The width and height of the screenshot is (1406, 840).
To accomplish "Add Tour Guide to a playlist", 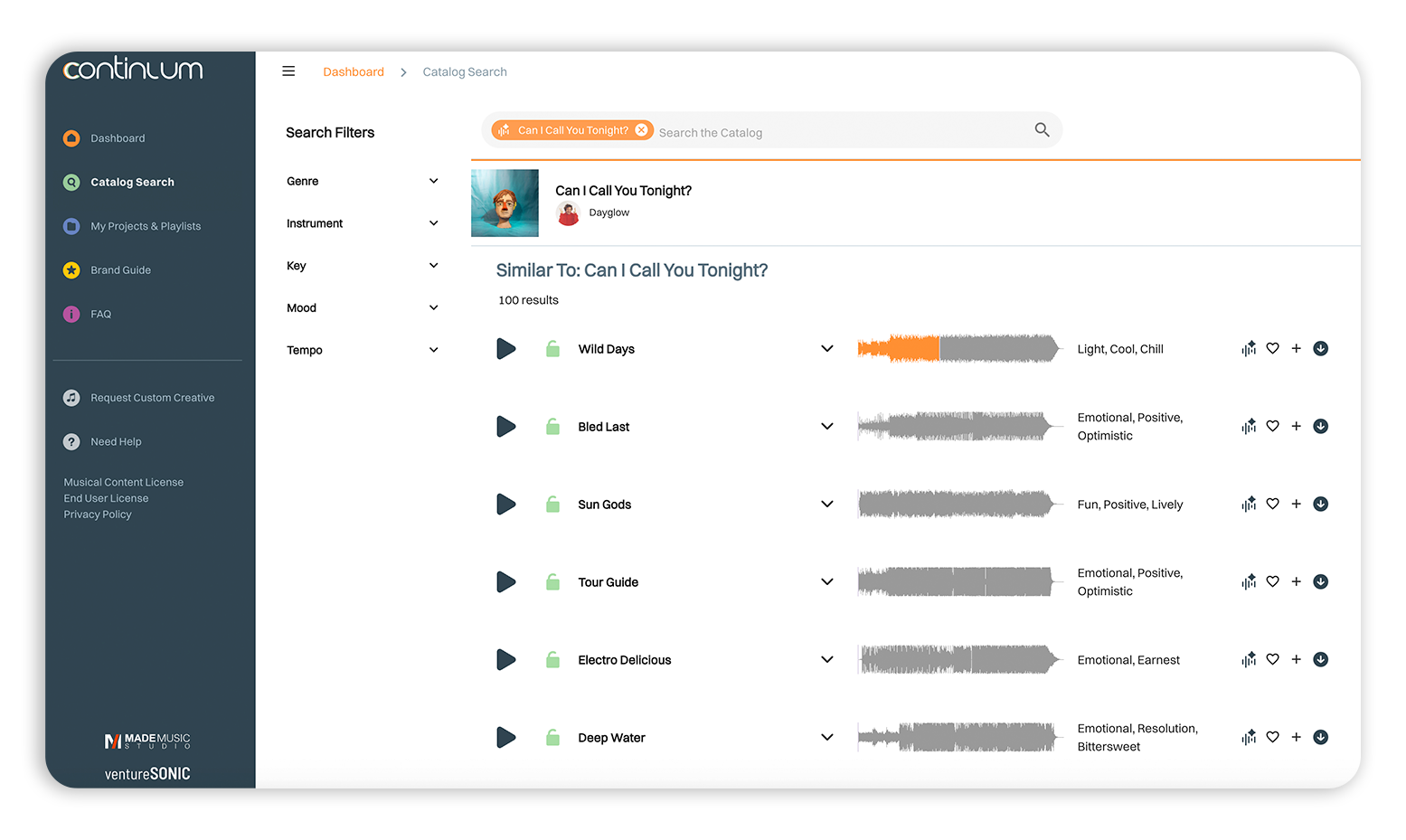I will coord(1296,582).
